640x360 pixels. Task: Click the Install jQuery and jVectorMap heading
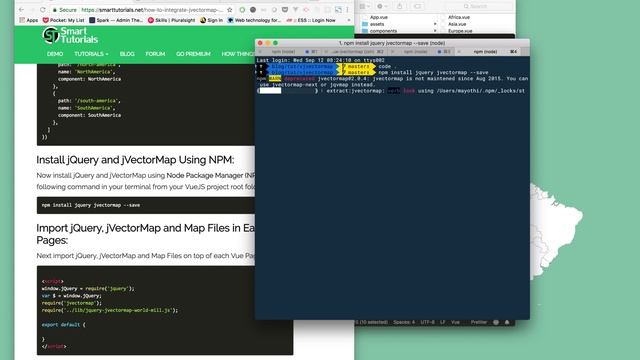(135, 160)
